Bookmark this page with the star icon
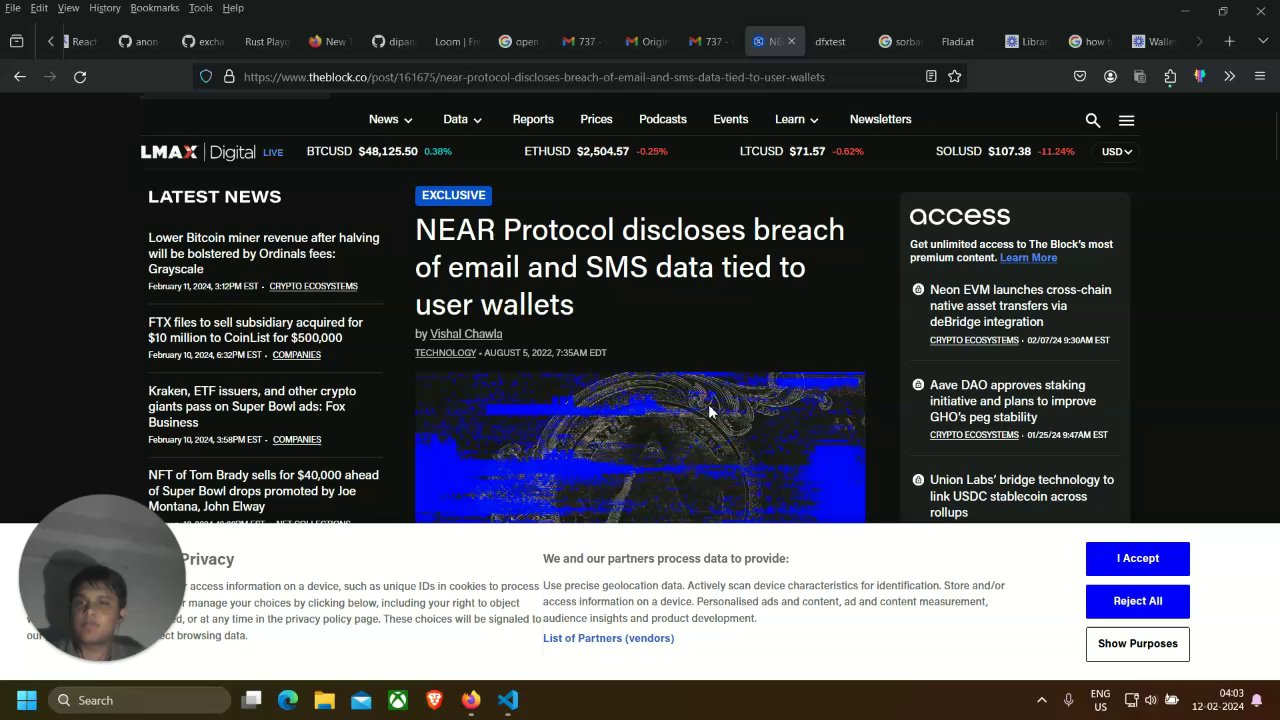The image size is (1280, 720). [955, 76]
